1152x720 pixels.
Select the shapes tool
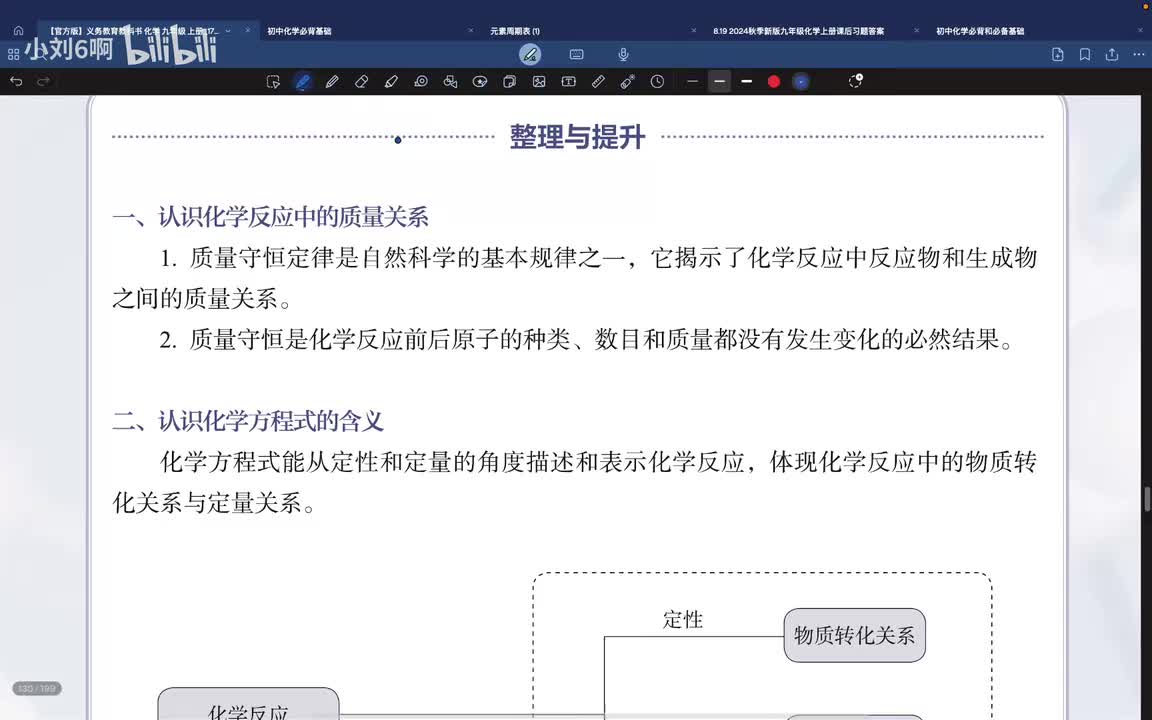(x=450, y=82)
